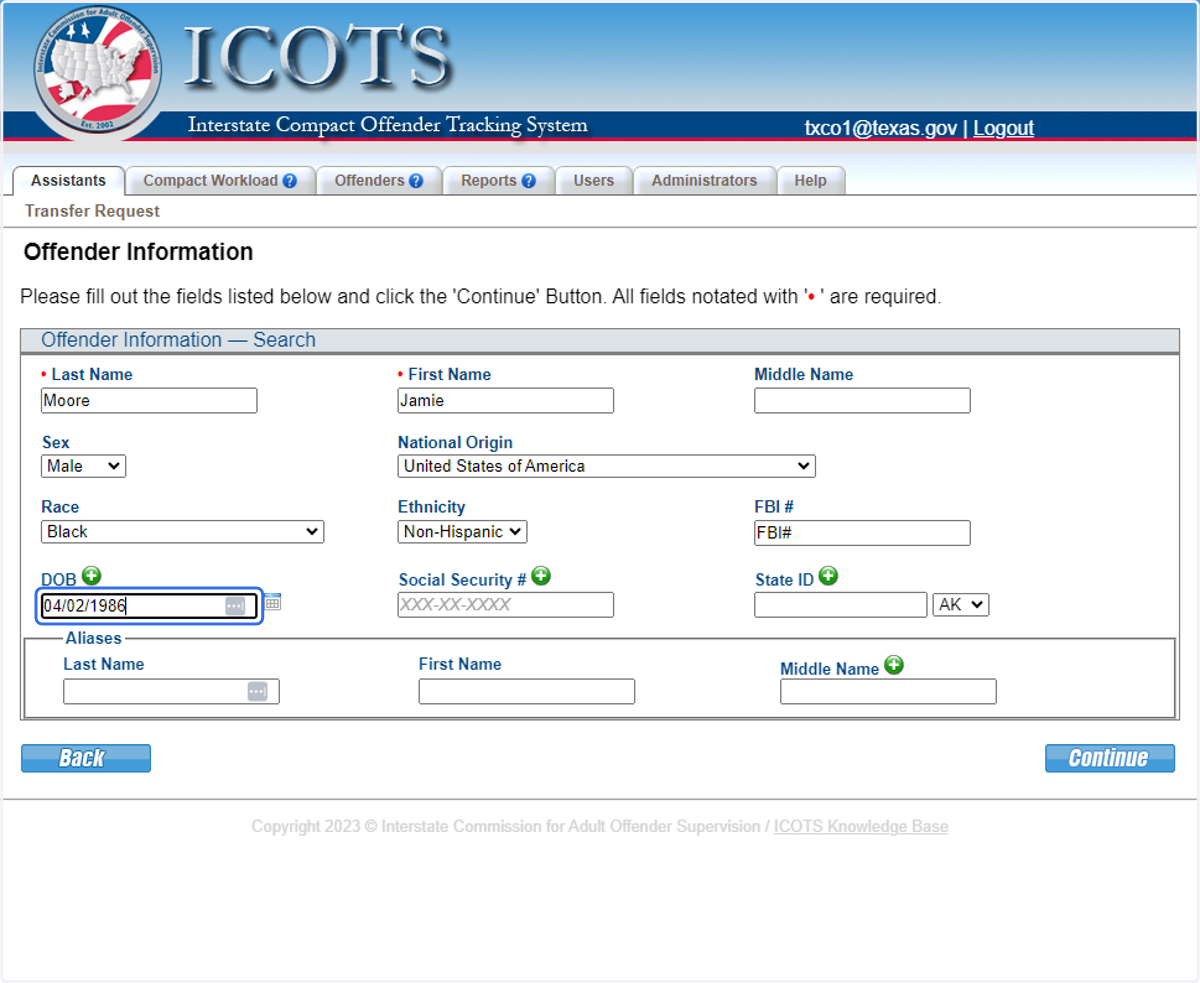Open the State ID state dropdown
This screenshot has width=1200, height=983.
961,605
